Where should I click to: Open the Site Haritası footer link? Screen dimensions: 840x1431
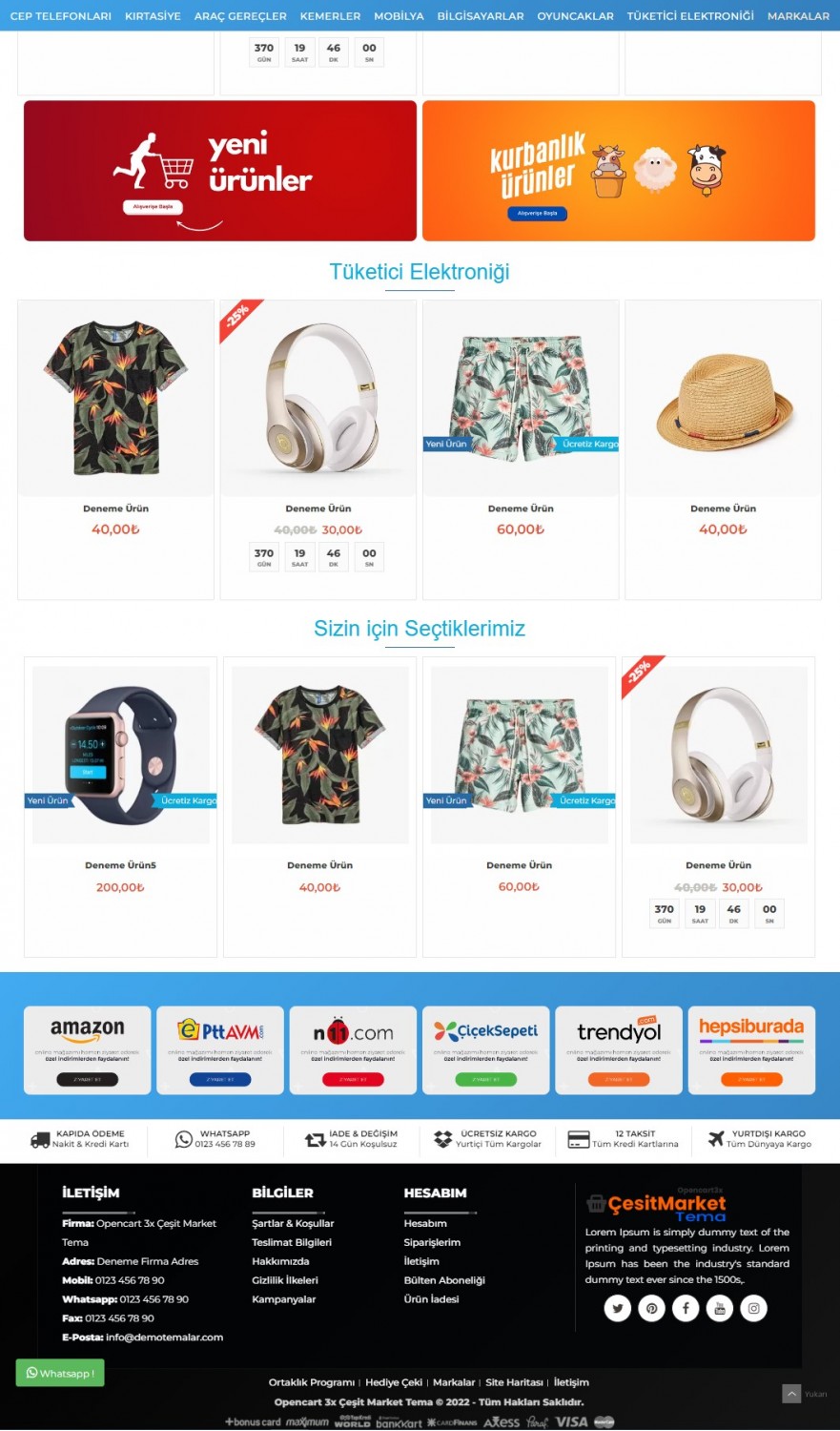[515, 1382]
